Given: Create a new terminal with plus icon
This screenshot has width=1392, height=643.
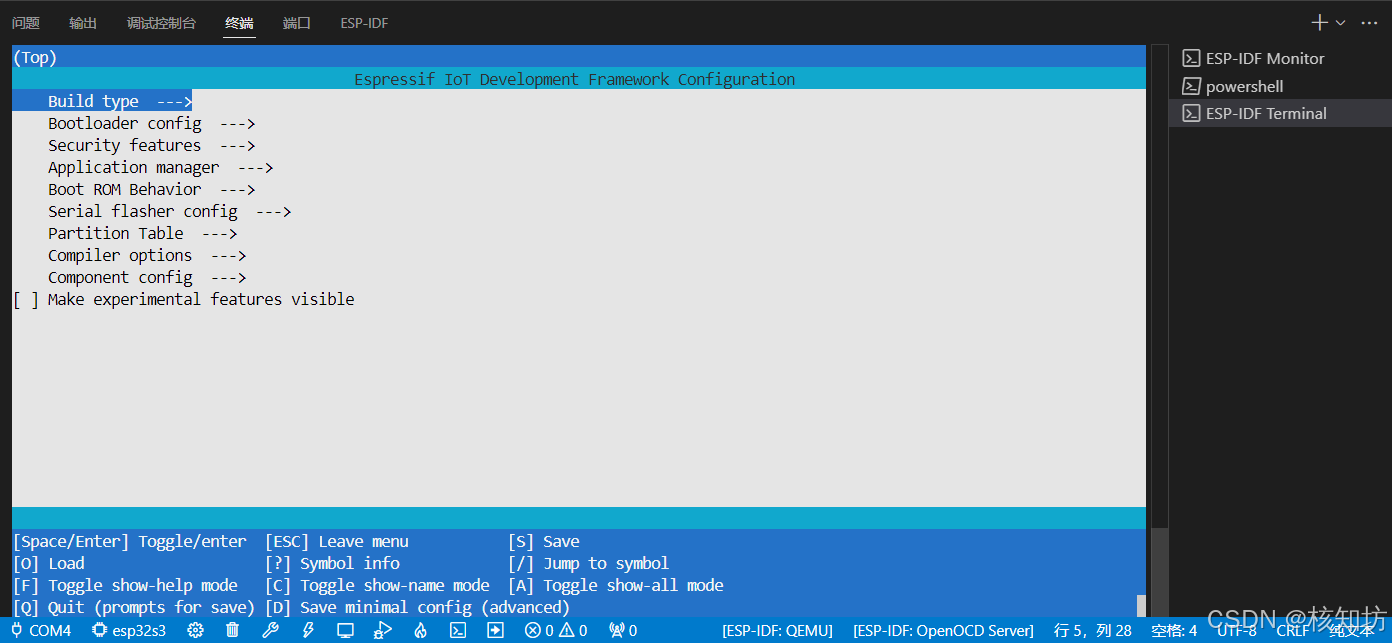Looking at the screenshot, I should click(x=1319, y=22).
